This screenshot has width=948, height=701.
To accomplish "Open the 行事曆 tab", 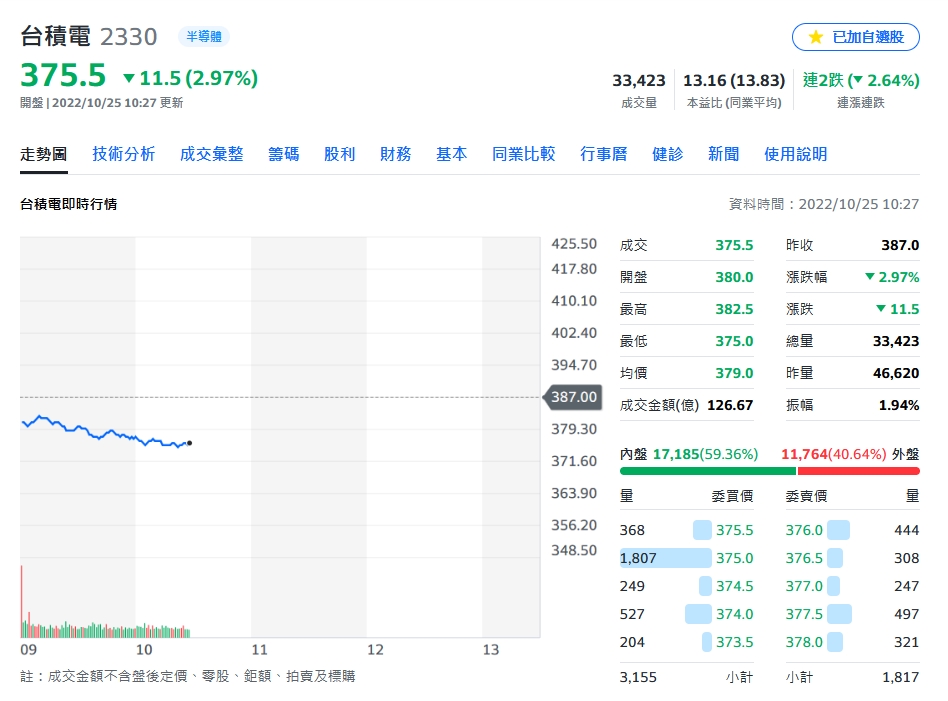I will (x=603, y=154).
